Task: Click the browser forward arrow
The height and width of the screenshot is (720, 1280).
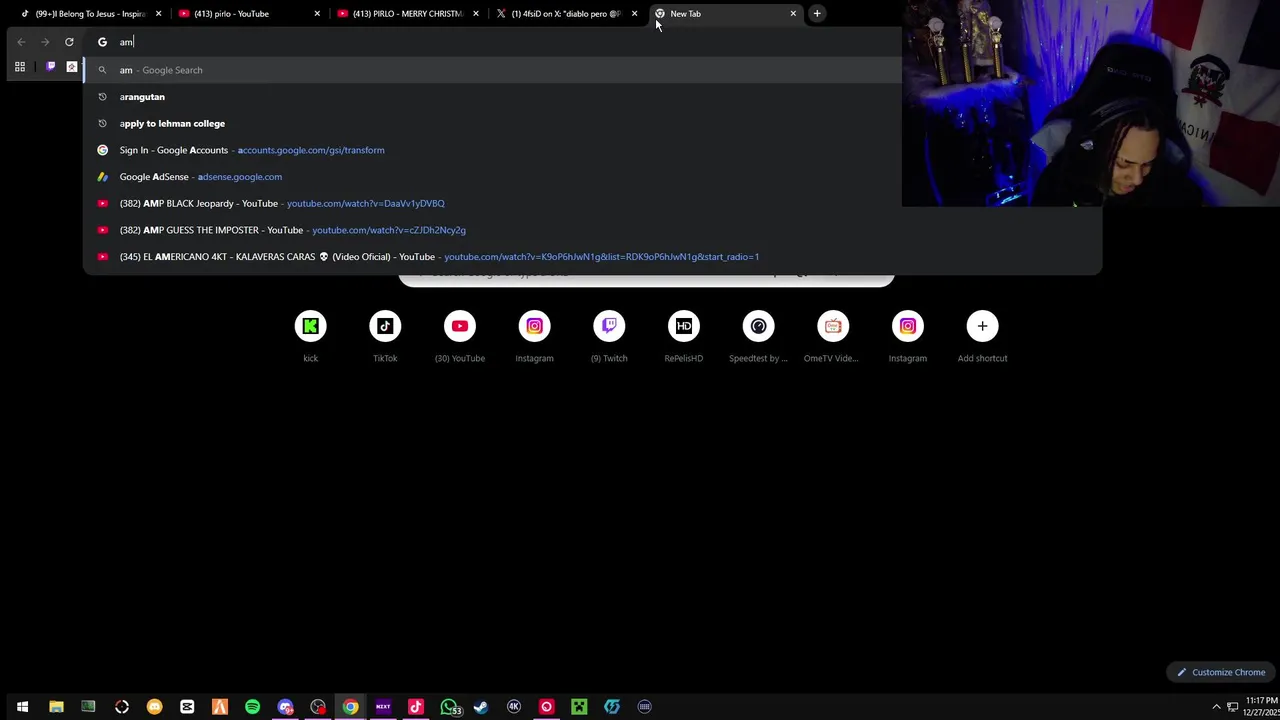Action: coord(45,42)
